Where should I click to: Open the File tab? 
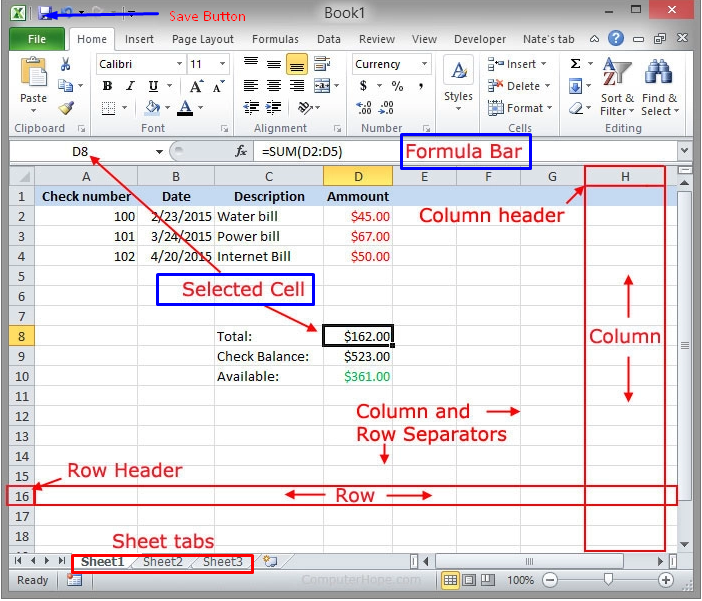(x=37, y=39)
